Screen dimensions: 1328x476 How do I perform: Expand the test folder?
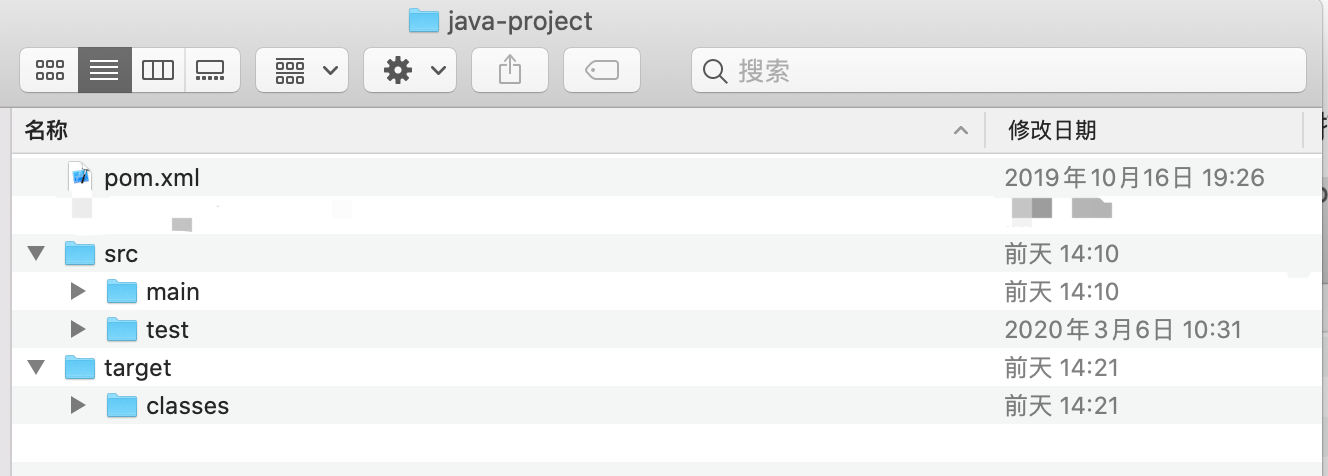(79, 330)
